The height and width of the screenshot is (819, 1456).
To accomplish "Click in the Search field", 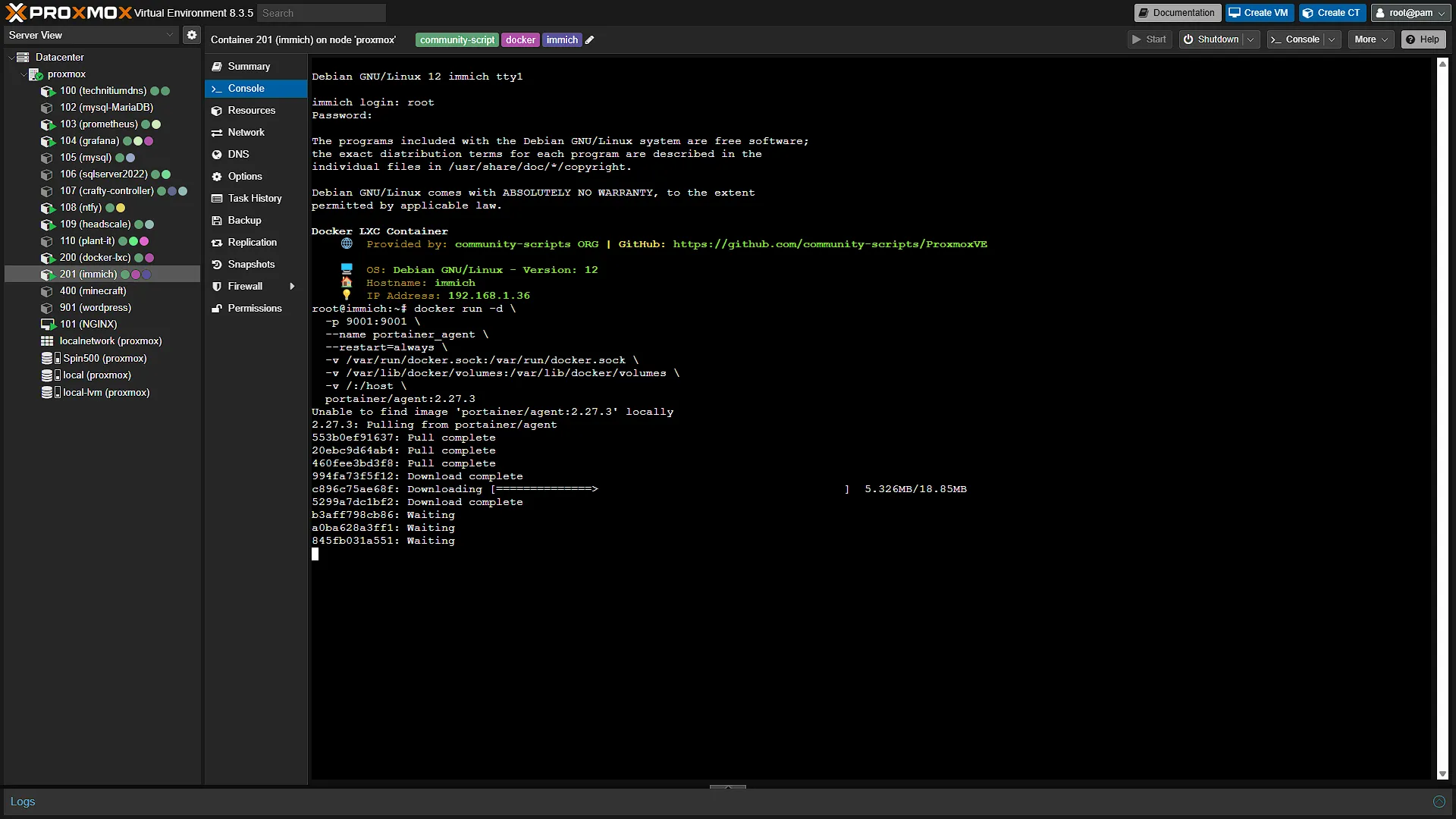I will coord(322,13).
